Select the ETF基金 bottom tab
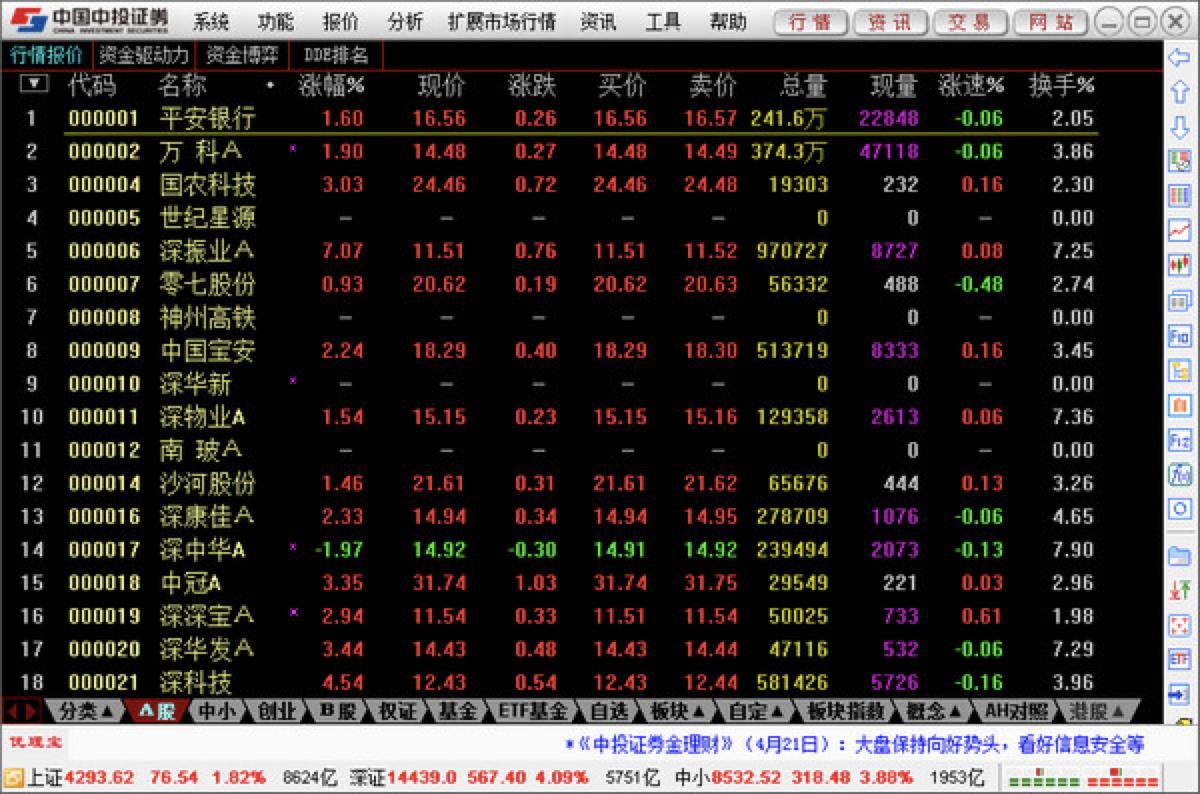The height and width of the screenshot is (794, 1200). tap(534, 711)
